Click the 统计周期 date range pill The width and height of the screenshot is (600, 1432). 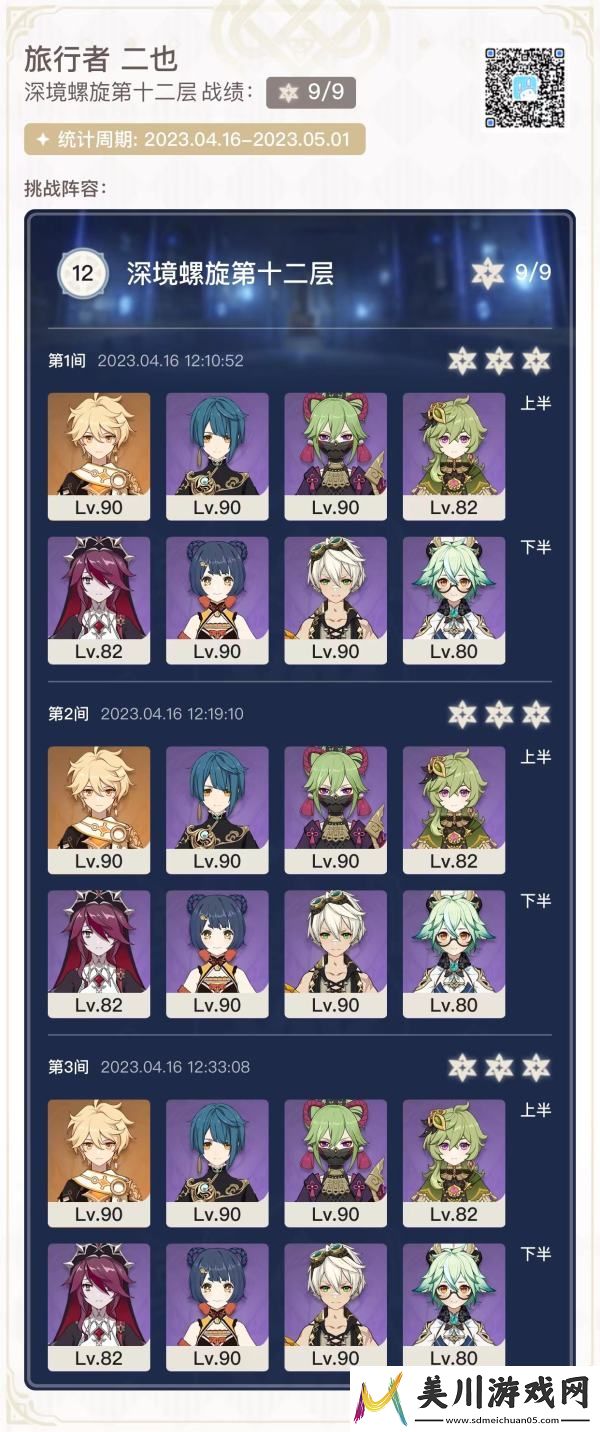tap(195, 140)
